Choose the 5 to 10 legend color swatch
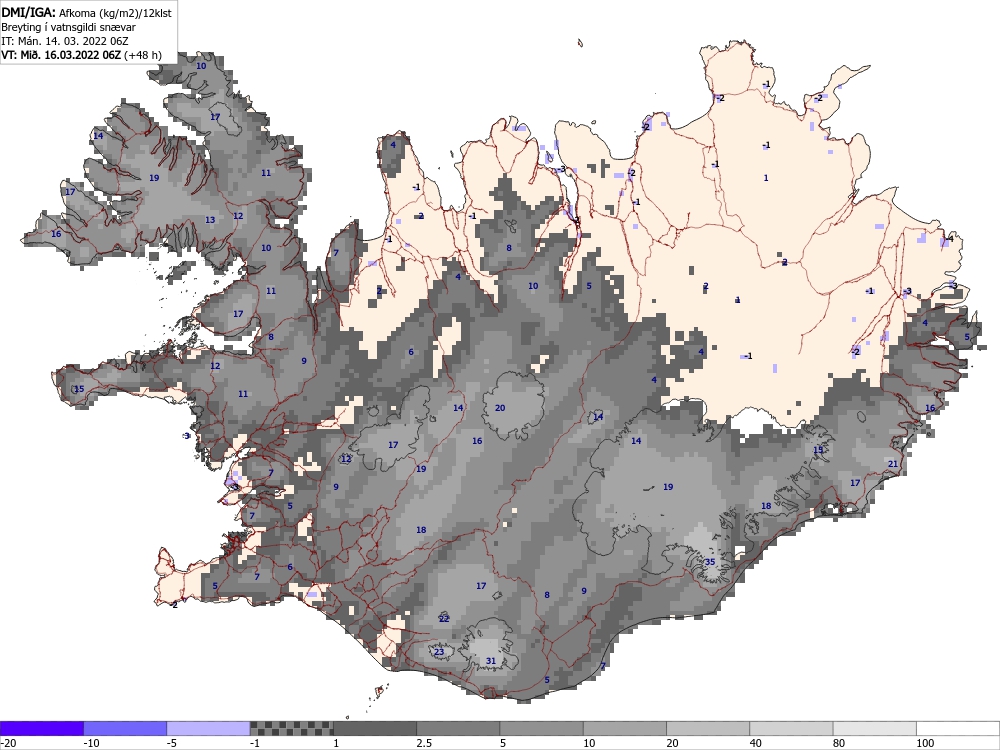The height and width of the screenshot is (750, 1000). click(x=541, y=728)
